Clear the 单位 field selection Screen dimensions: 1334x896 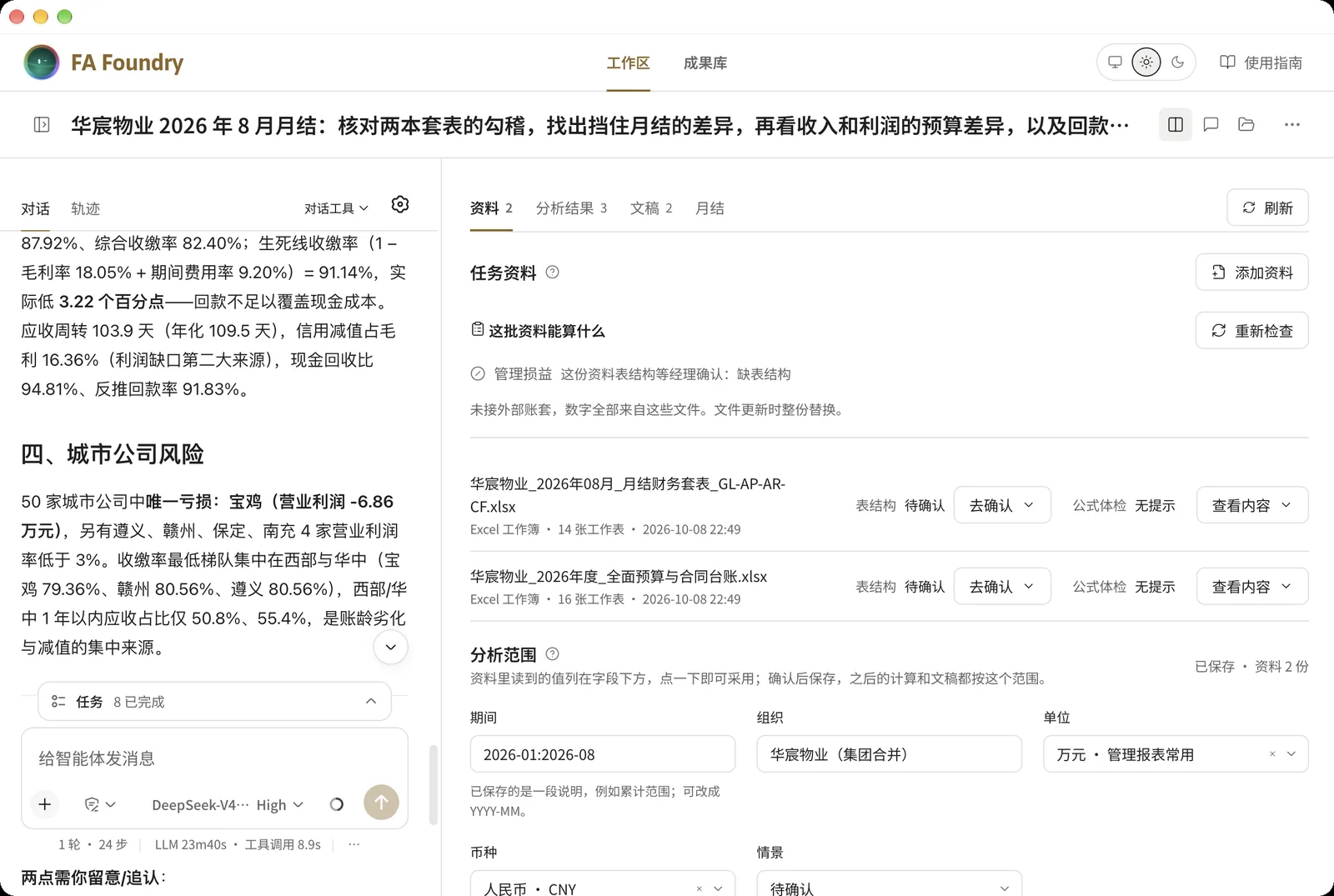click(x=1272, y=754)
